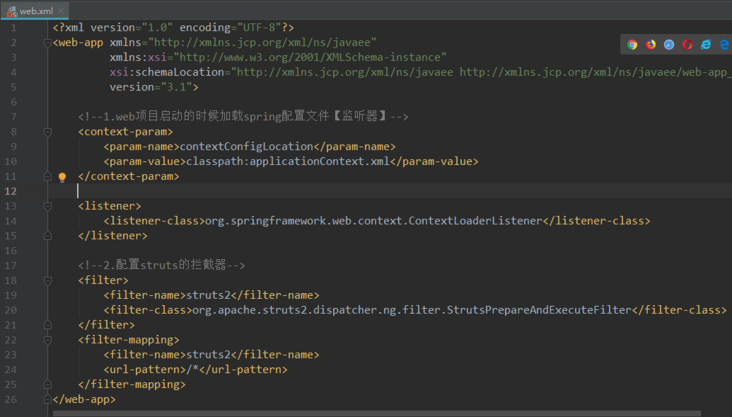Image resolution: width=732 pixels, height=417 pixels.
Task: Open preview in Internet Explorer icon
Action: [x=706, y=44]
